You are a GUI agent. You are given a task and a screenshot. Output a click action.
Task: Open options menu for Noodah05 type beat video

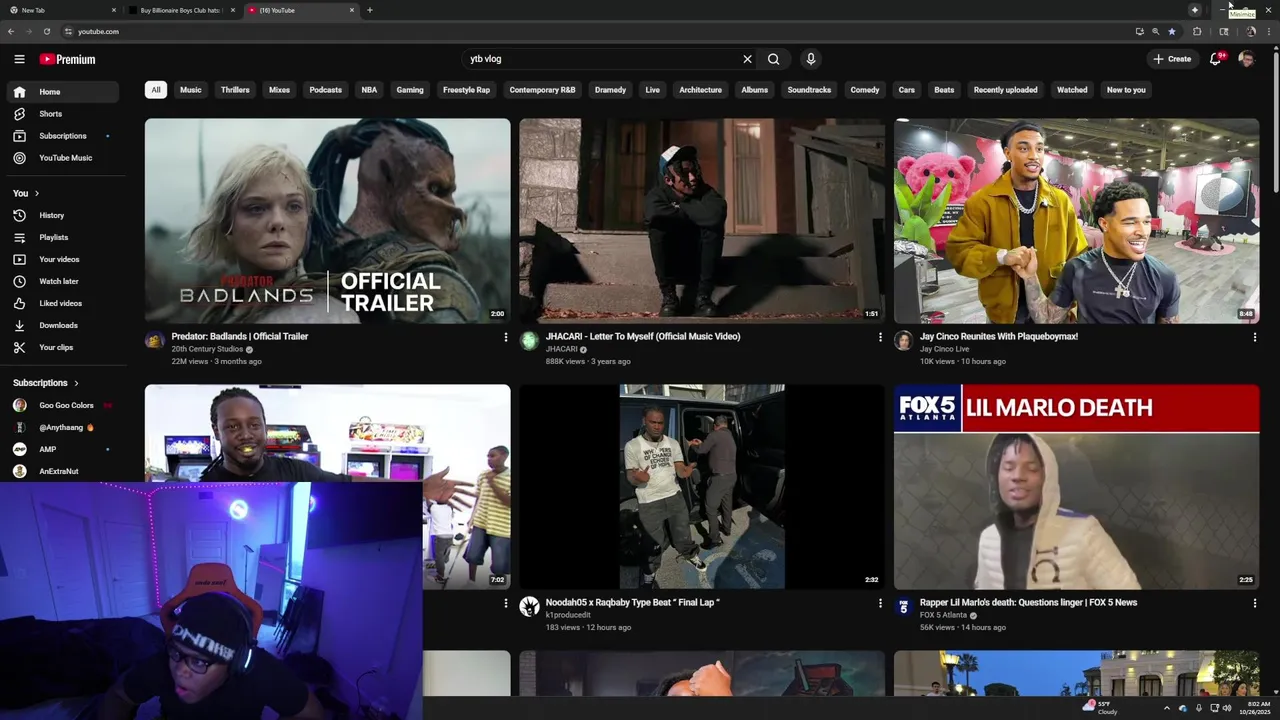pos(880,603)
